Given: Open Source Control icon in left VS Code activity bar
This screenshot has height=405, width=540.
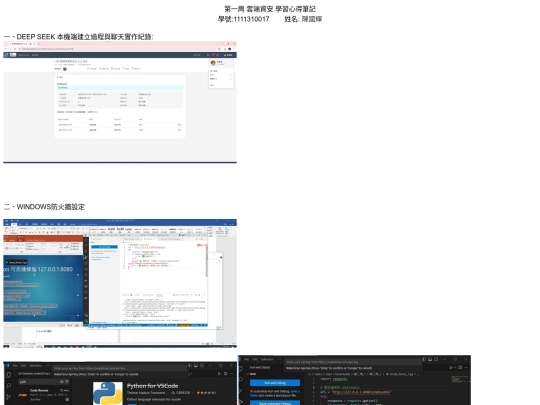Looking at the screenshot, I should (x=9, y=396).
